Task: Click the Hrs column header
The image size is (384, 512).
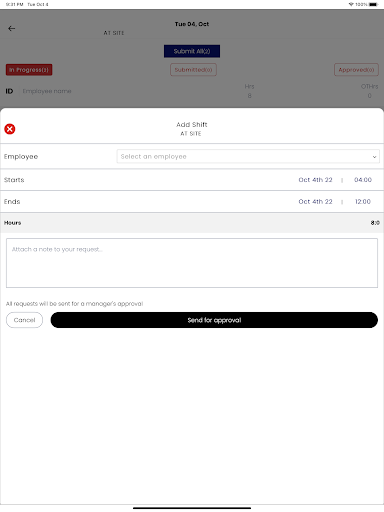Action: [249, 86]
